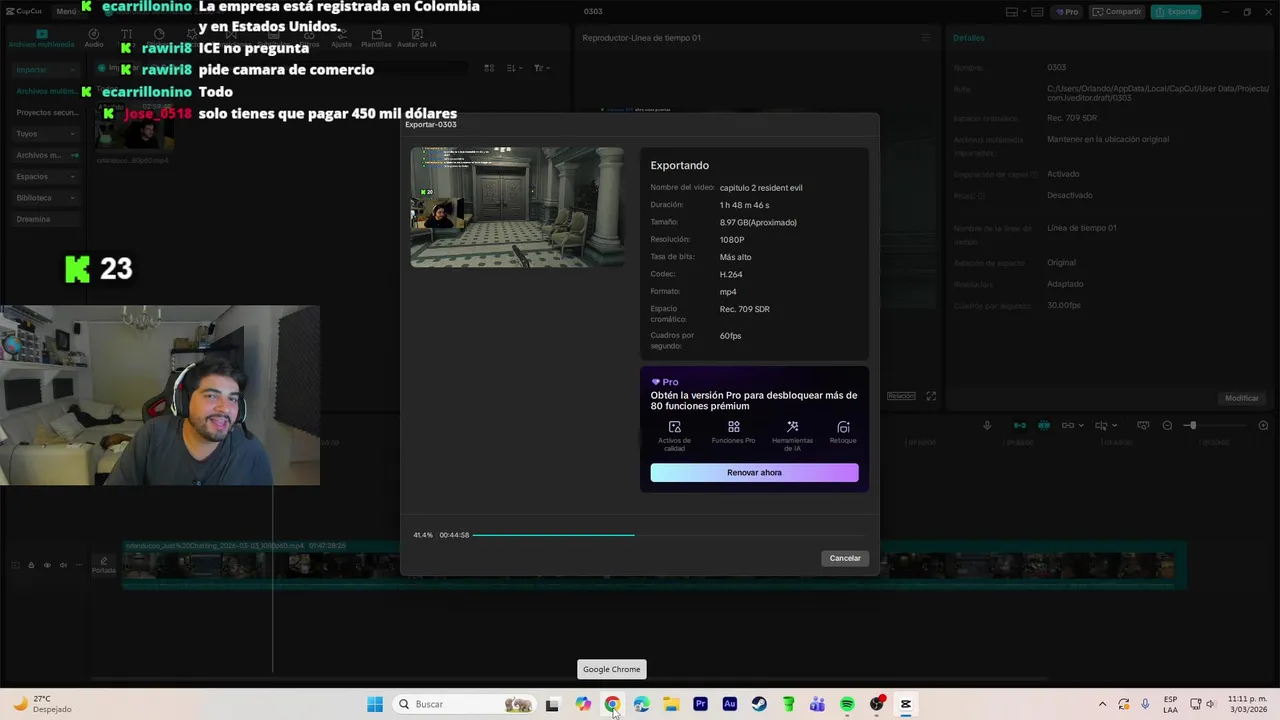Expand the Espacios sidebar section

coord(46,177)
